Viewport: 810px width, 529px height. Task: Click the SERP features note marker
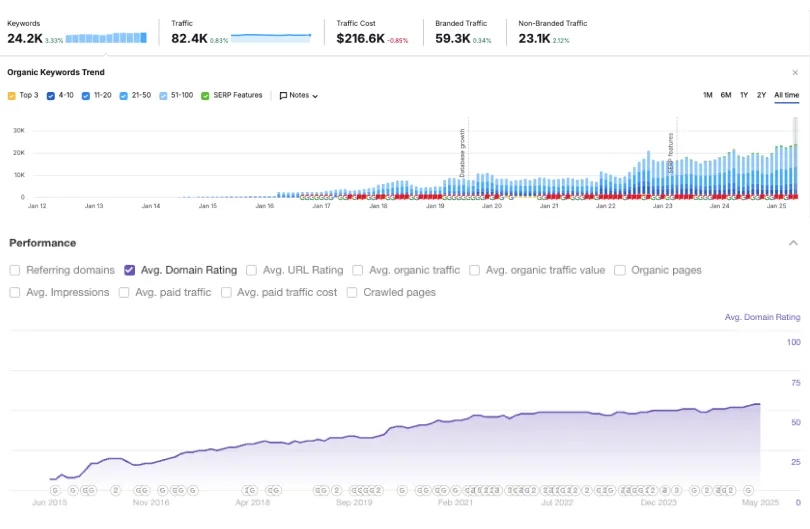tap(671, 152)
